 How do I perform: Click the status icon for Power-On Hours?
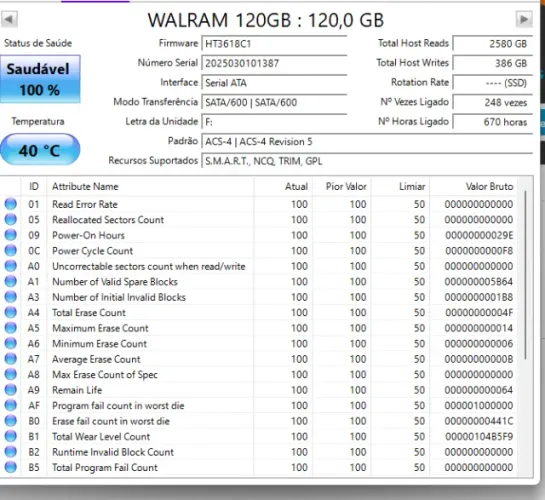click(11, 235)
